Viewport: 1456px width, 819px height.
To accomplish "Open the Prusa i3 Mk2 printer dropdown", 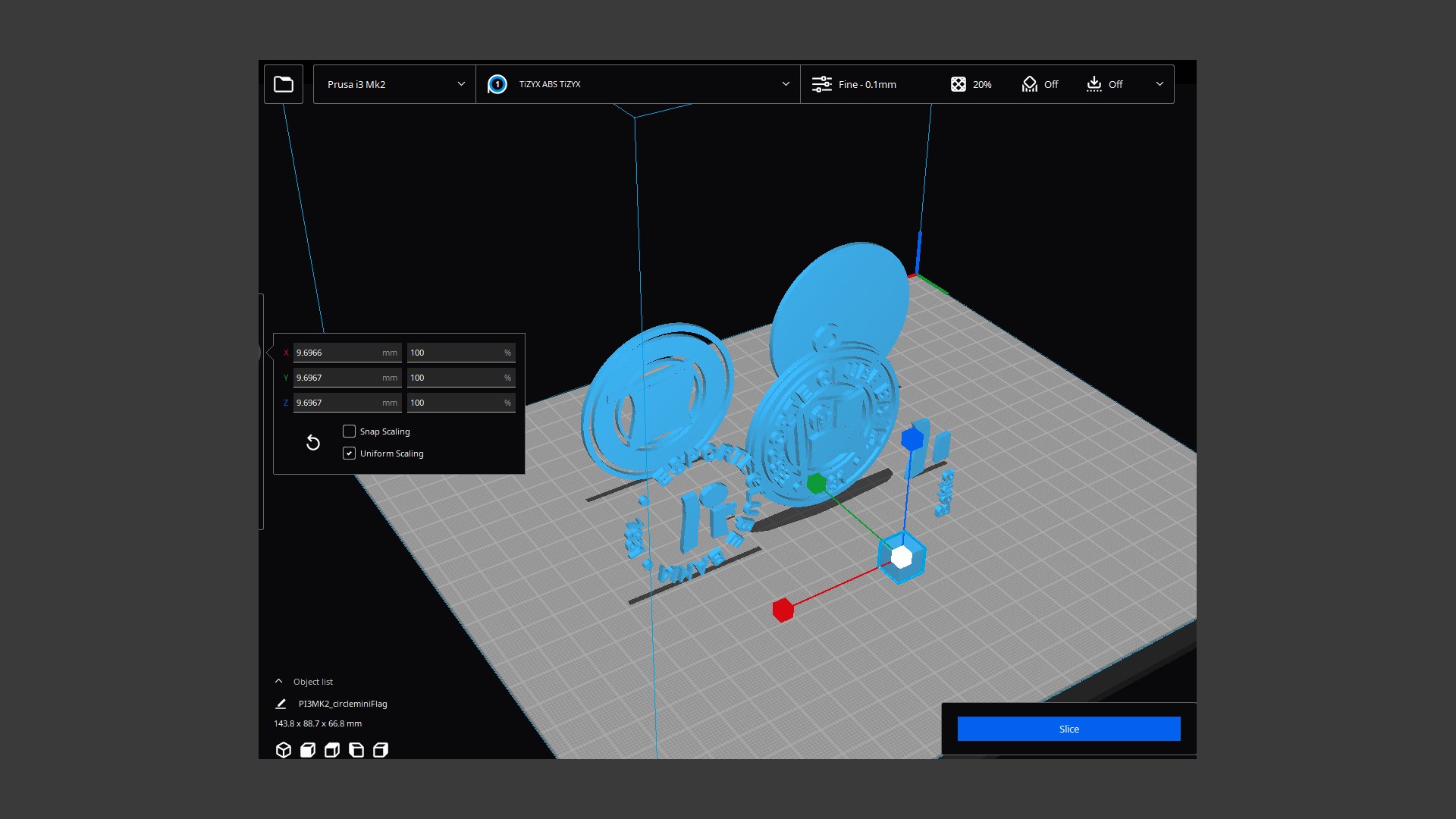I will 394,84.
